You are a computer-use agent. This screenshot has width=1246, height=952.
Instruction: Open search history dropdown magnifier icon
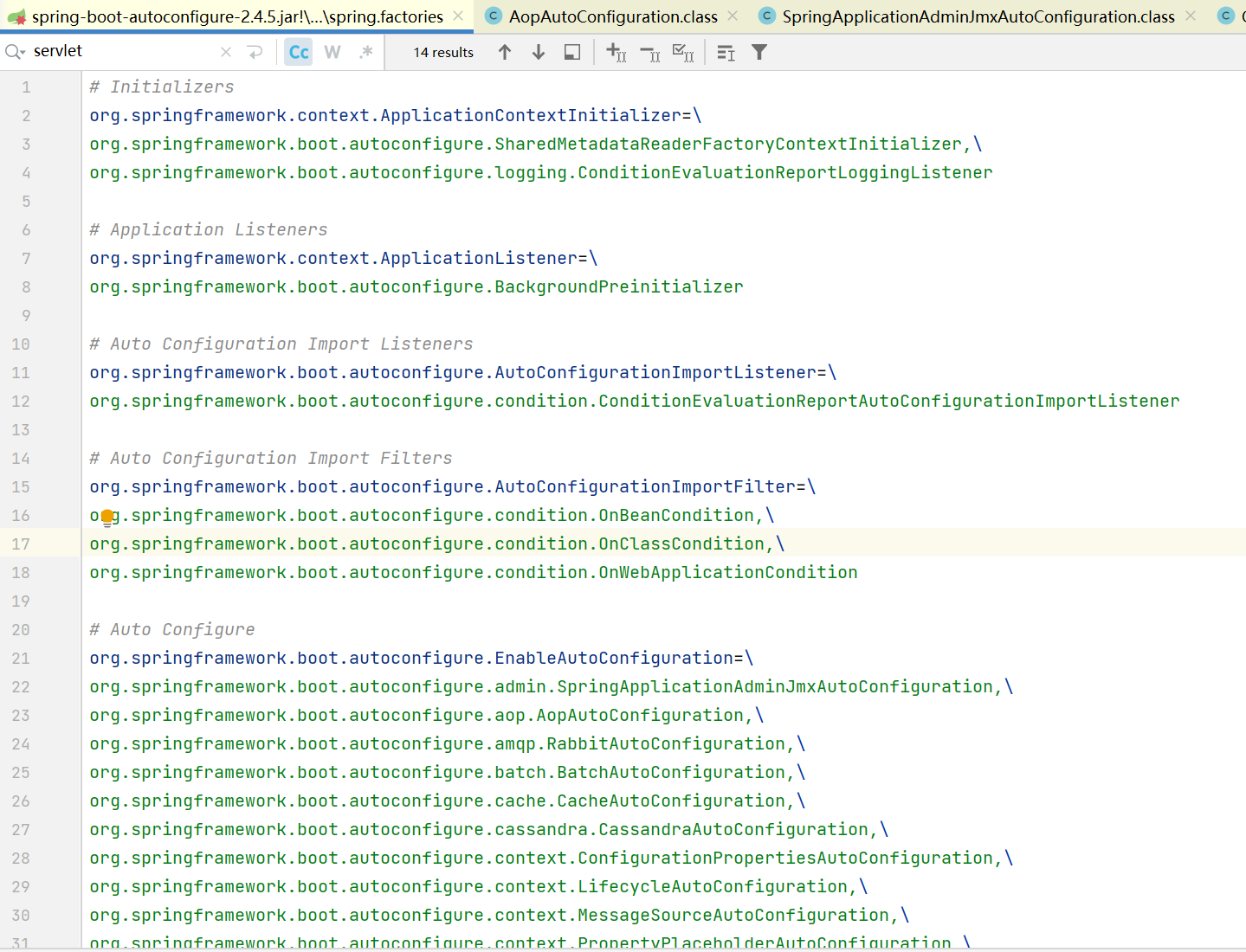click(15, 52)
